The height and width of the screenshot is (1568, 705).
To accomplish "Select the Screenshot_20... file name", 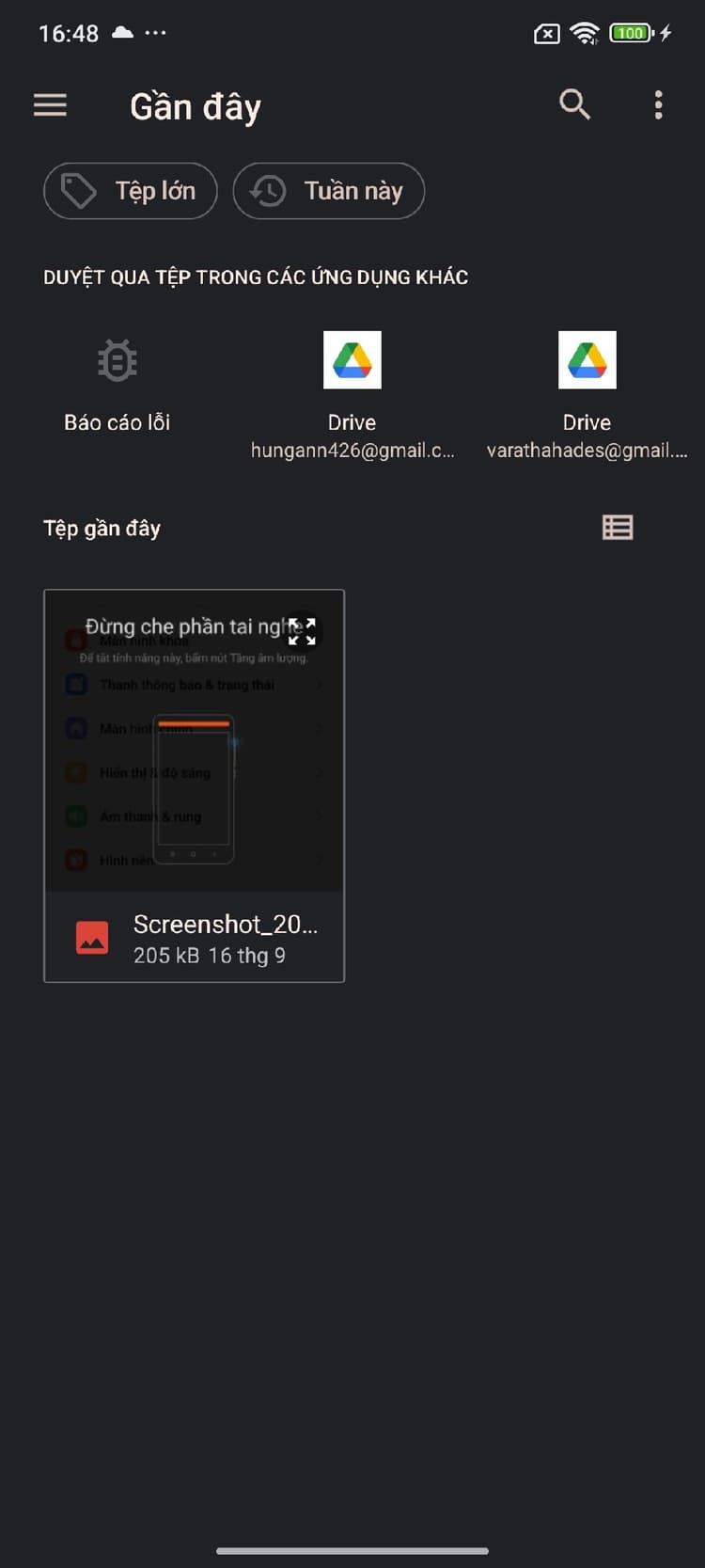I will tap(226, 924).
